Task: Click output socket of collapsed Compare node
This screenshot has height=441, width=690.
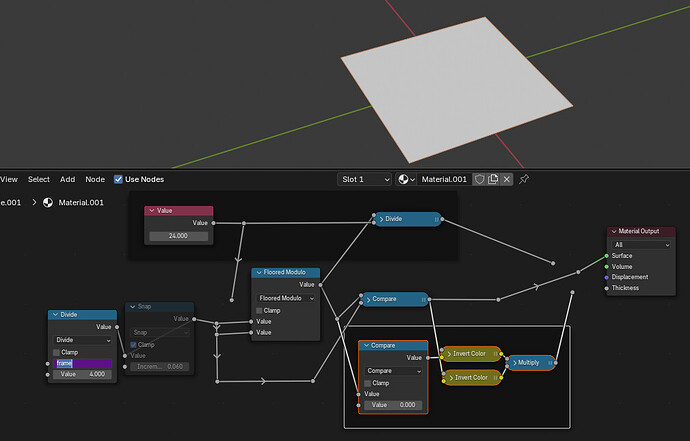Action: [429, 299]
